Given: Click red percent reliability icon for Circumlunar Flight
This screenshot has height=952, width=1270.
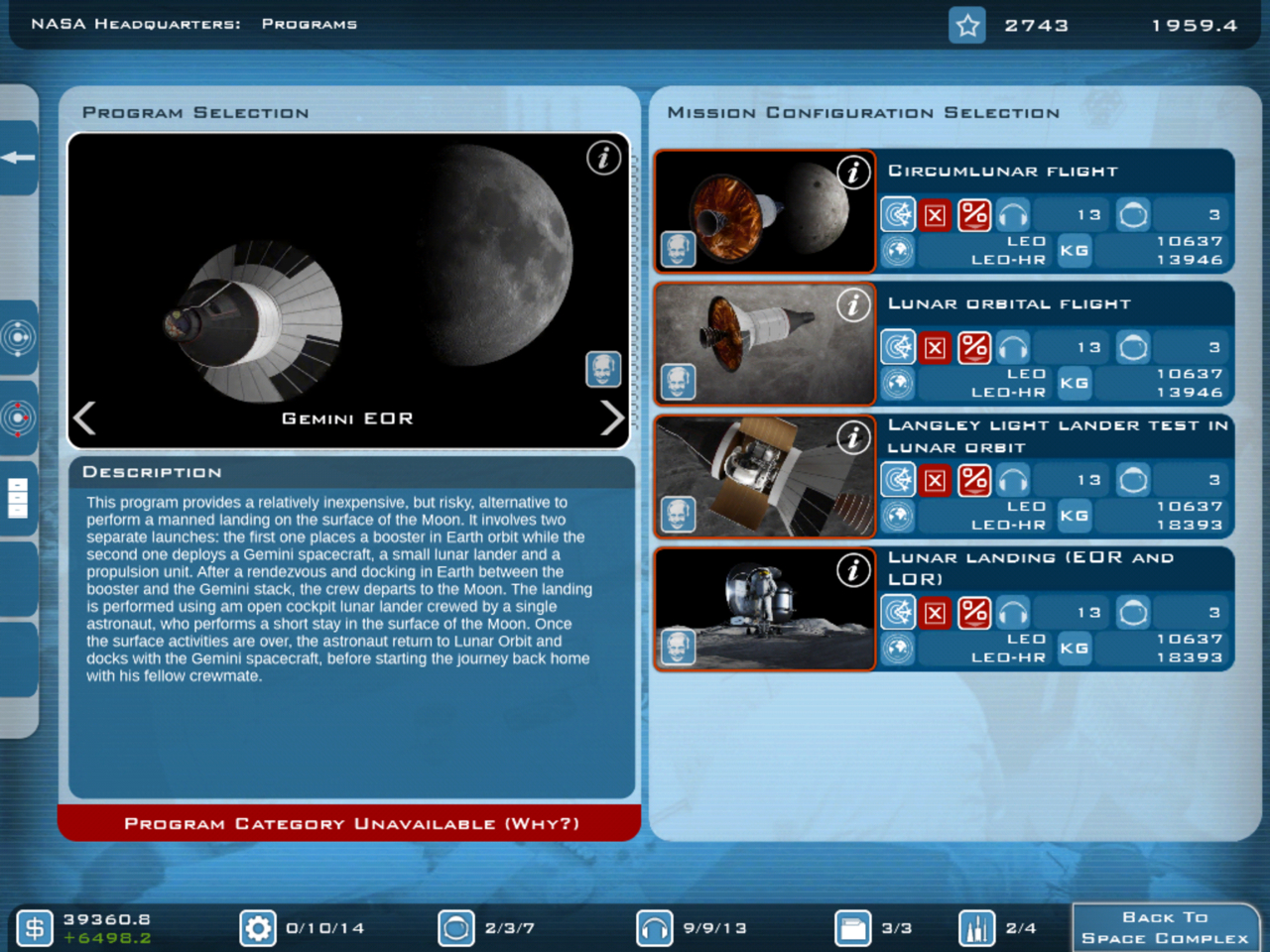Looking at the screenshot, I should click(x=974, y=214).
